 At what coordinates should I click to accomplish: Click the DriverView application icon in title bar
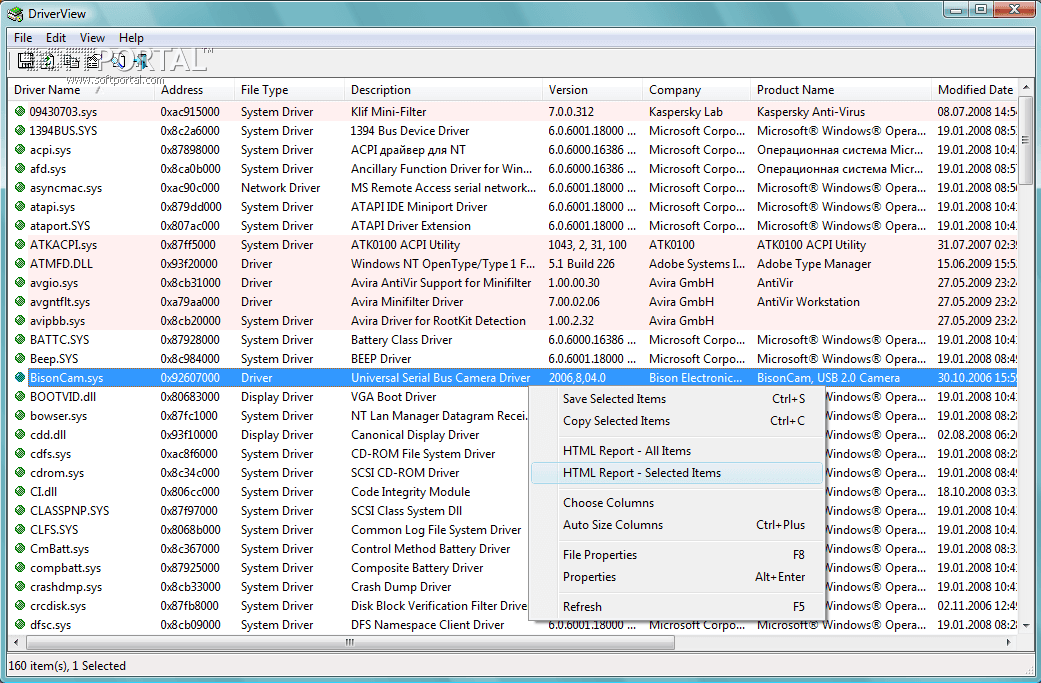coord(15,13)
